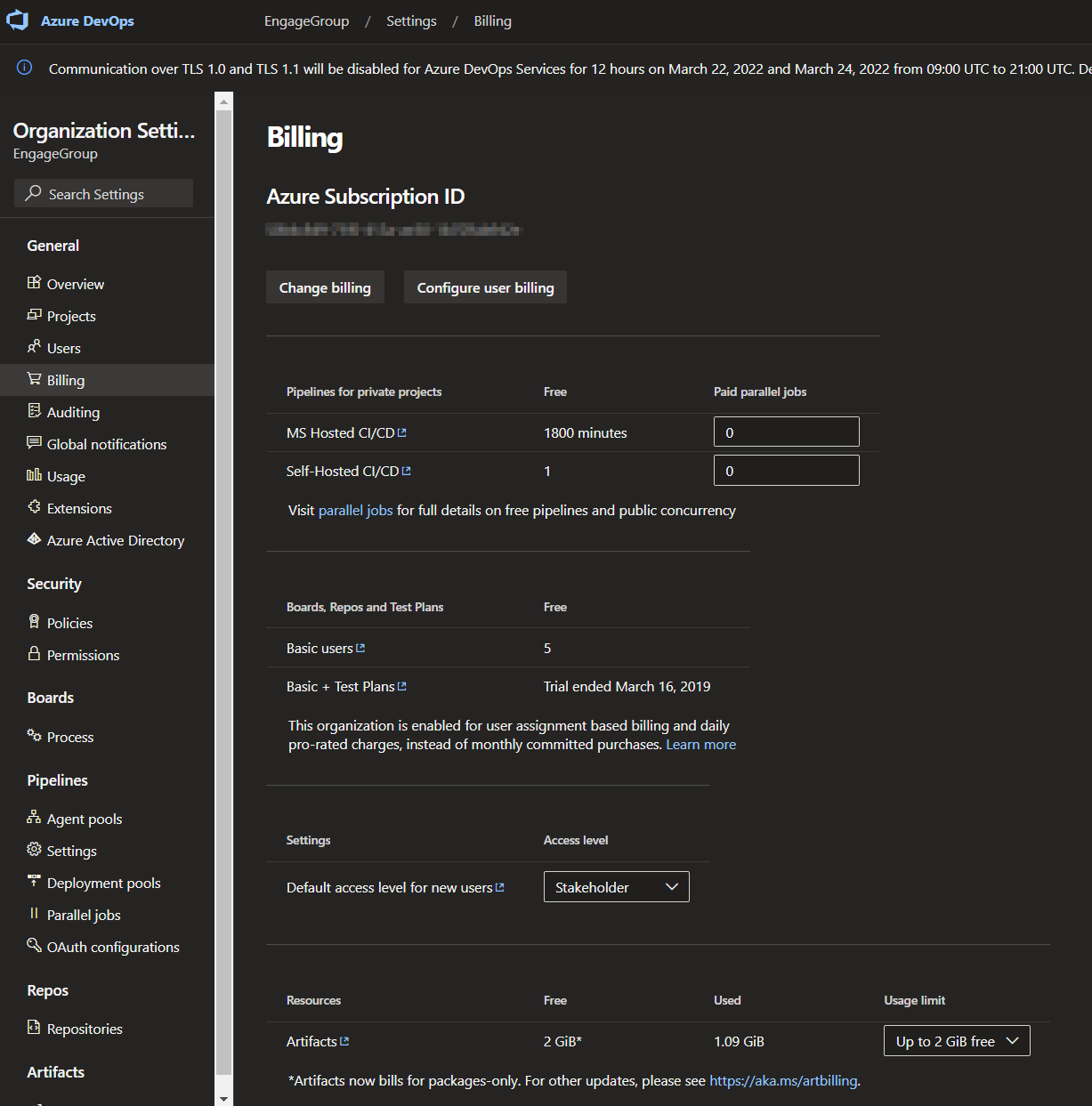Click 'Trial ended March 16, 2019' text
Image resolution: width=1092 pixels, height=1106 pixels.
(627, 686)
